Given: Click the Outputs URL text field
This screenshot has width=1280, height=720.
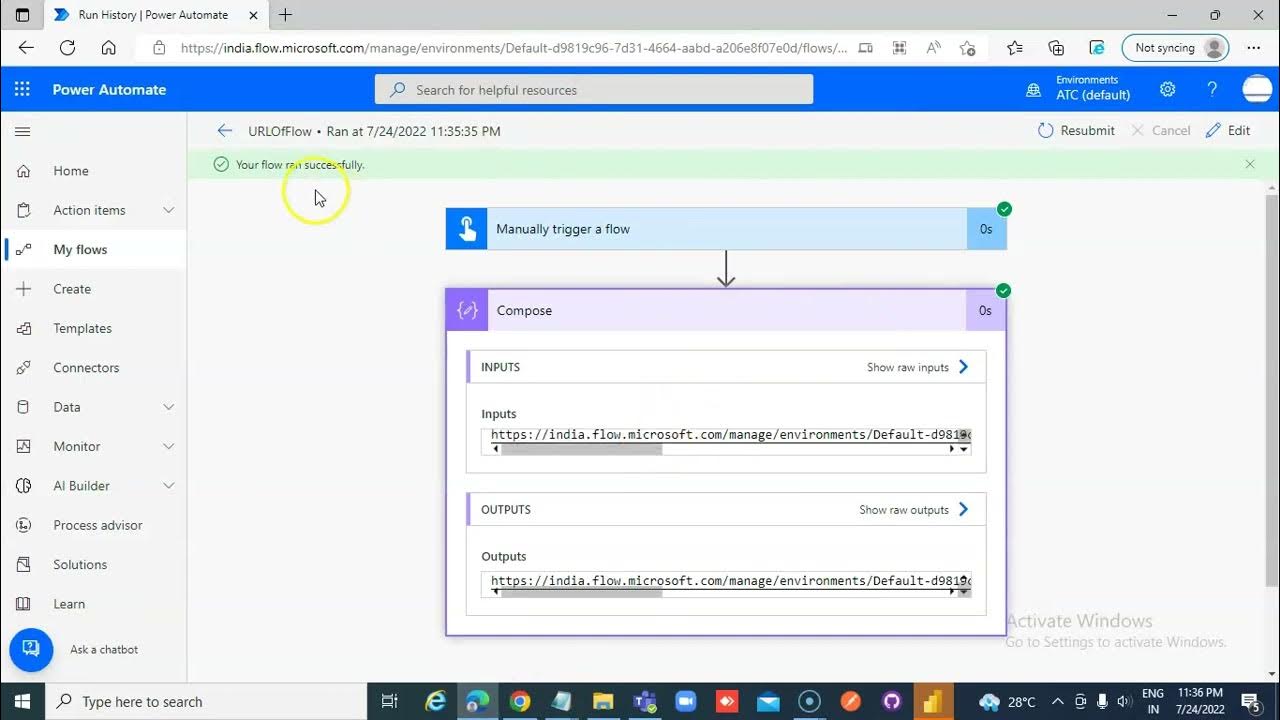Looking at the screenshot, I should (726, 581).
